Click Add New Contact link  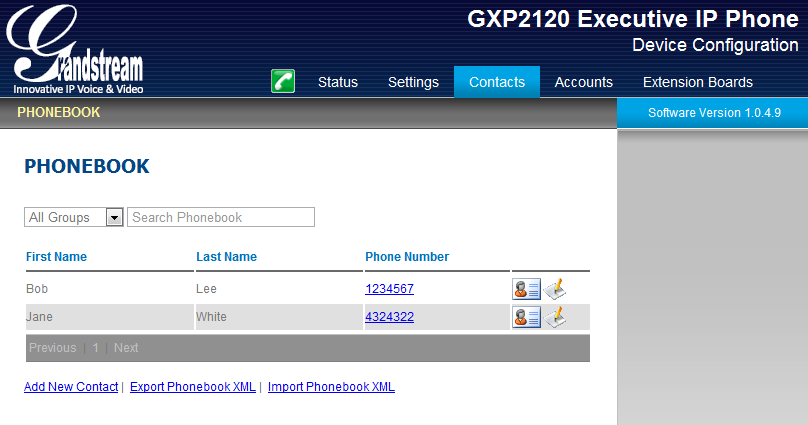(71, 387)
